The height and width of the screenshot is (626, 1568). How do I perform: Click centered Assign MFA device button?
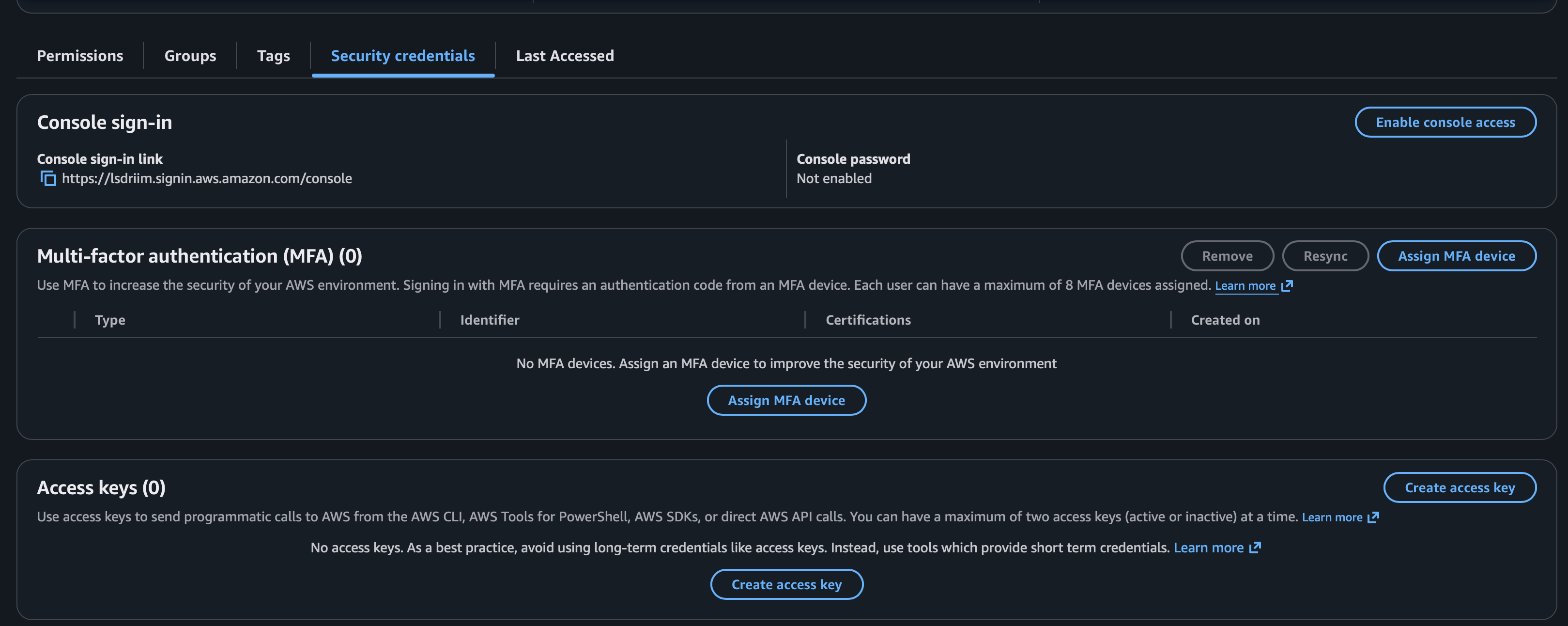786,400
